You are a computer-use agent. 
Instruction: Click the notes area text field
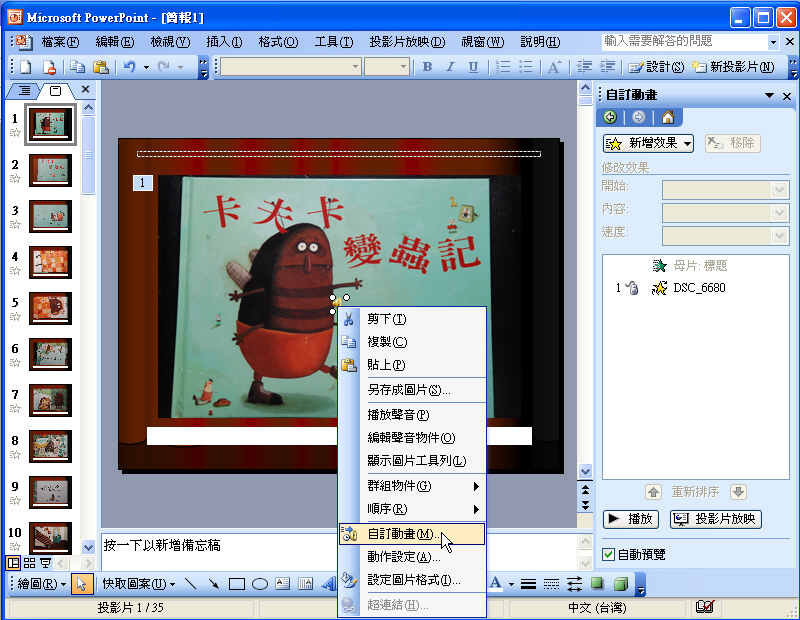click(339, 551)
